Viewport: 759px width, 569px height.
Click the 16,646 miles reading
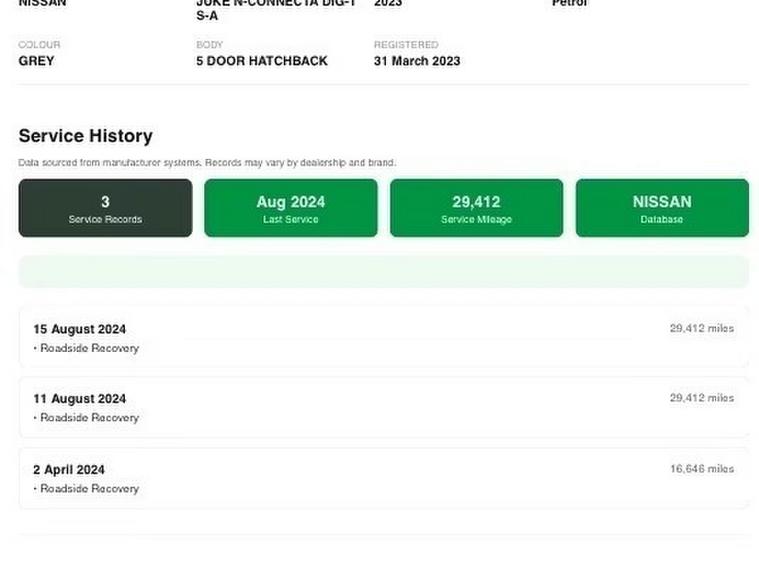(701, 469)
